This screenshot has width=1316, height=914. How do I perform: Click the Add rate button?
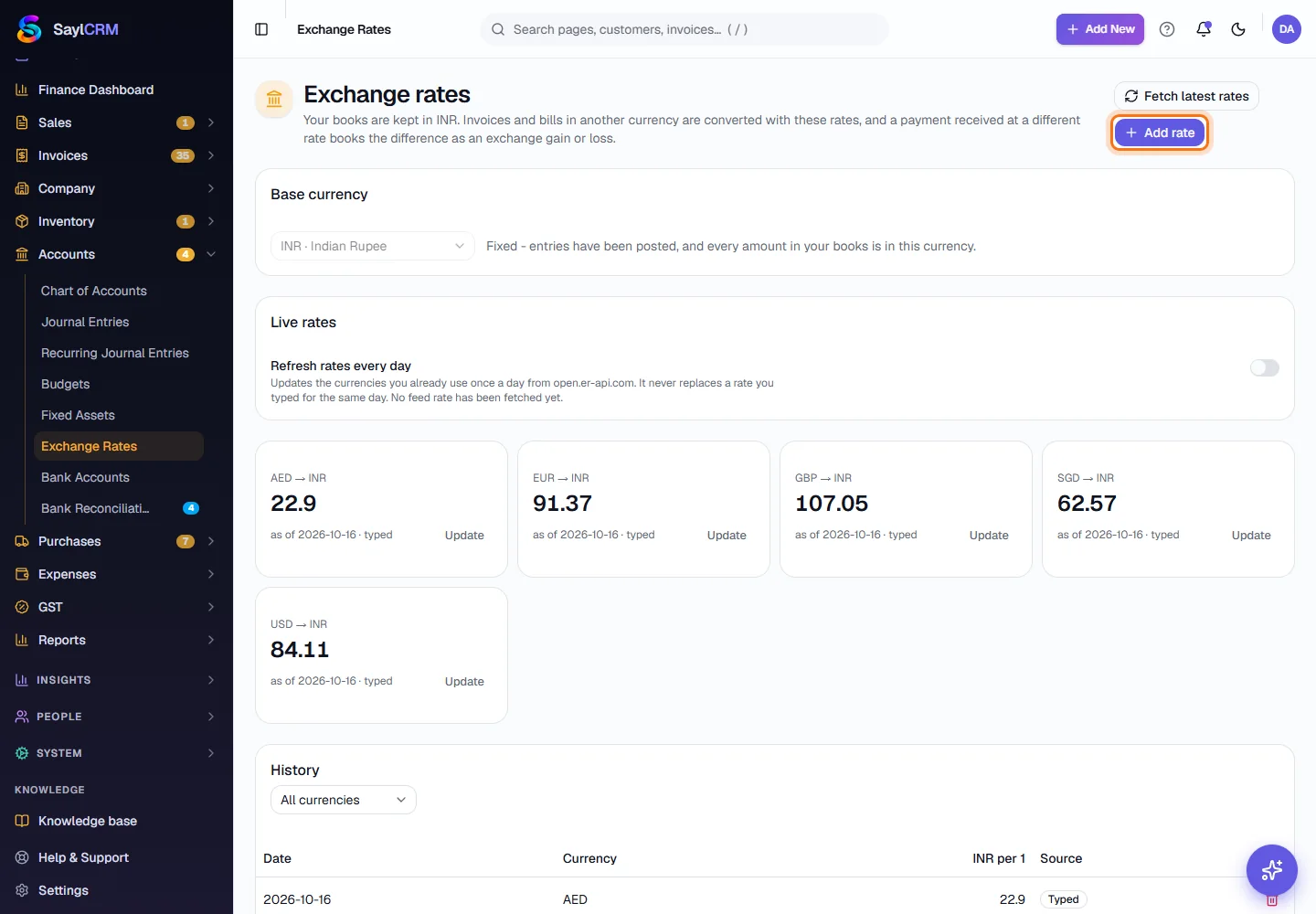click(1160, 133)
